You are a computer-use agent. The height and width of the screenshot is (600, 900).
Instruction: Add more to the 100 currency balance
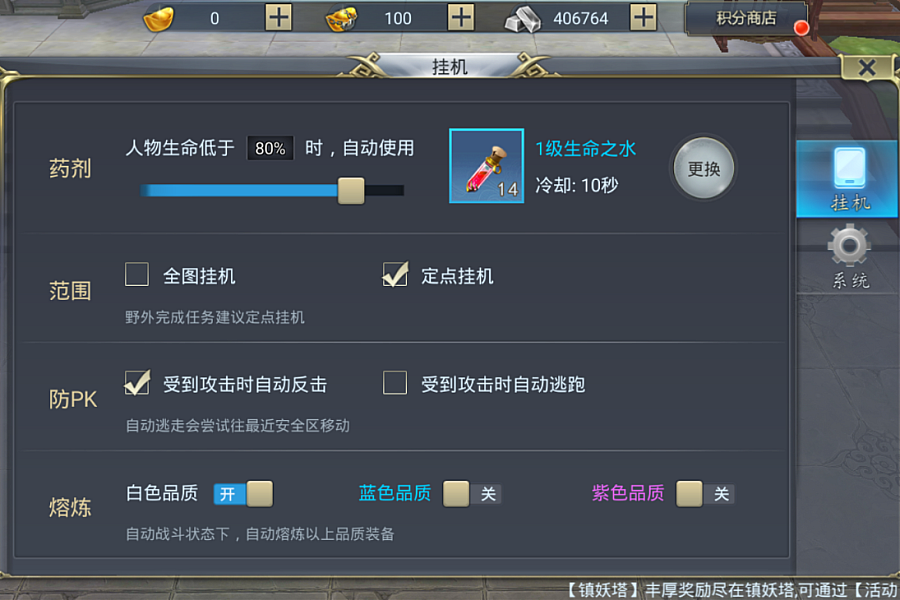point(461,18)
